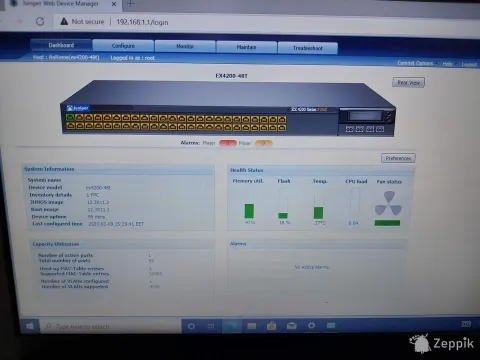The width and height of the screenshot is (480, 360).
Task: Click the taskbar search box
Action: (111, 326)
